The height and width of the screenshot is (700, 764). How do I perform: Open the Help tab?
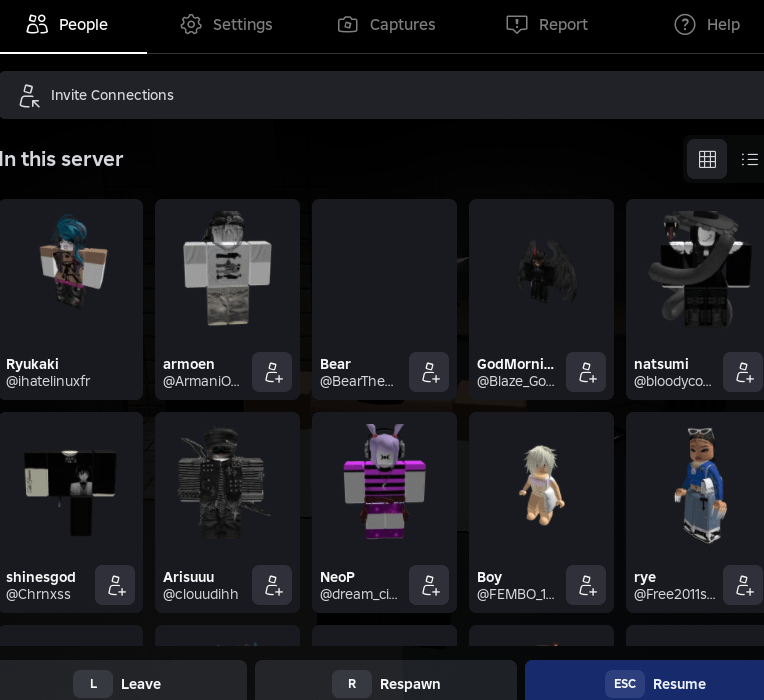coord(707,25)
